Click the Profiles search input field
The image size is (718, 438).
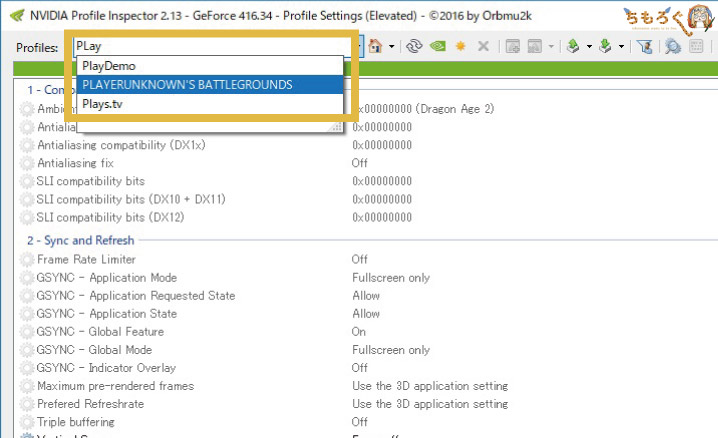point(215,46)
